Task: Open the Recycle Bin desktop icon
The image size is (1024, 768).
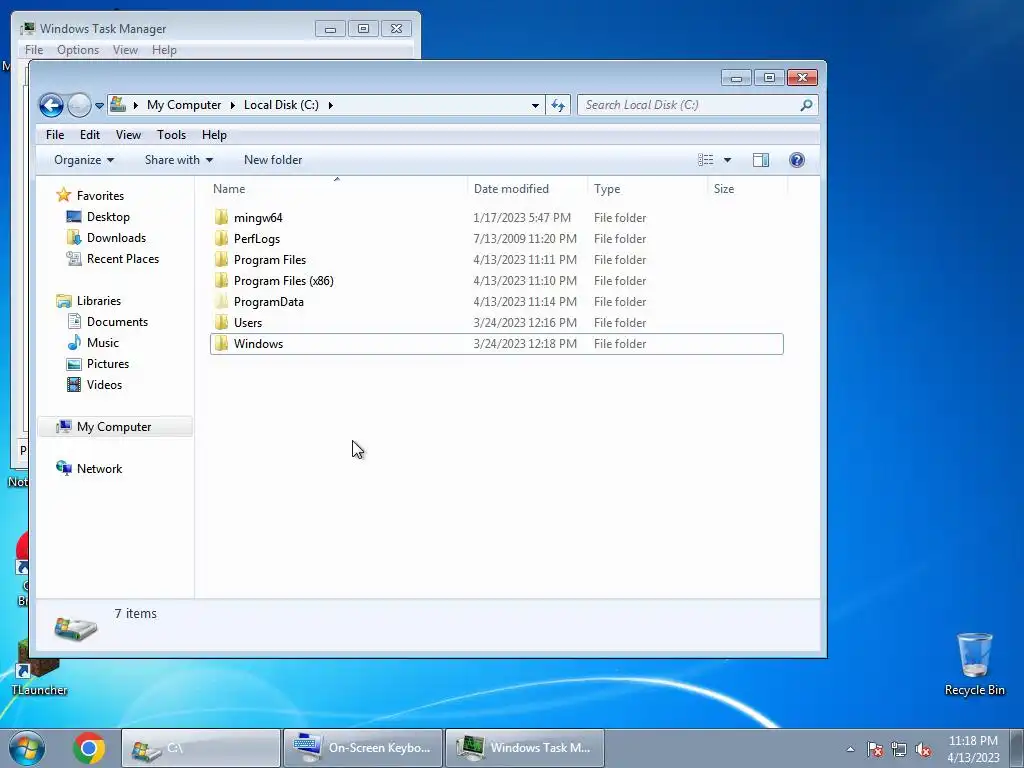Action: [974, 663]
